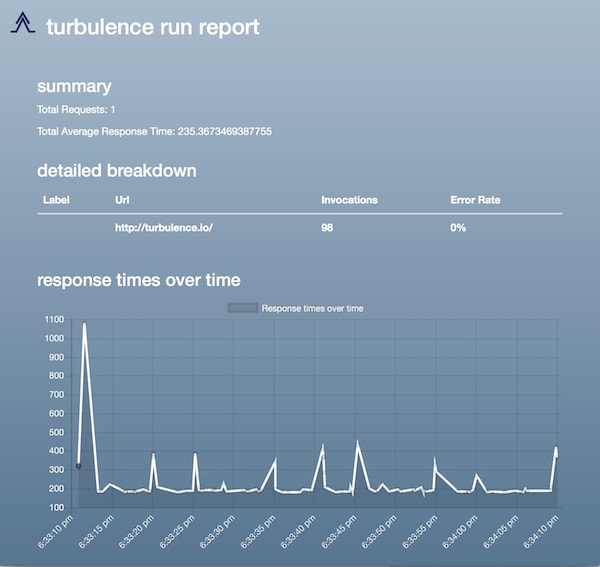
Task: Click the 0% error rate cell
Action: click(x=458, y=228)
